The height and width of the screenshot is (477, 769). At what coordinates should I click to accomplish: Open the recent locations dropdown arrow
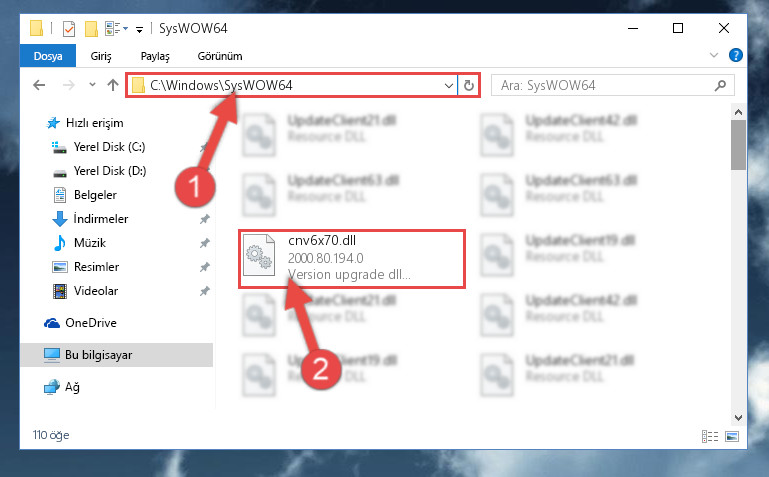coord(92,85)
